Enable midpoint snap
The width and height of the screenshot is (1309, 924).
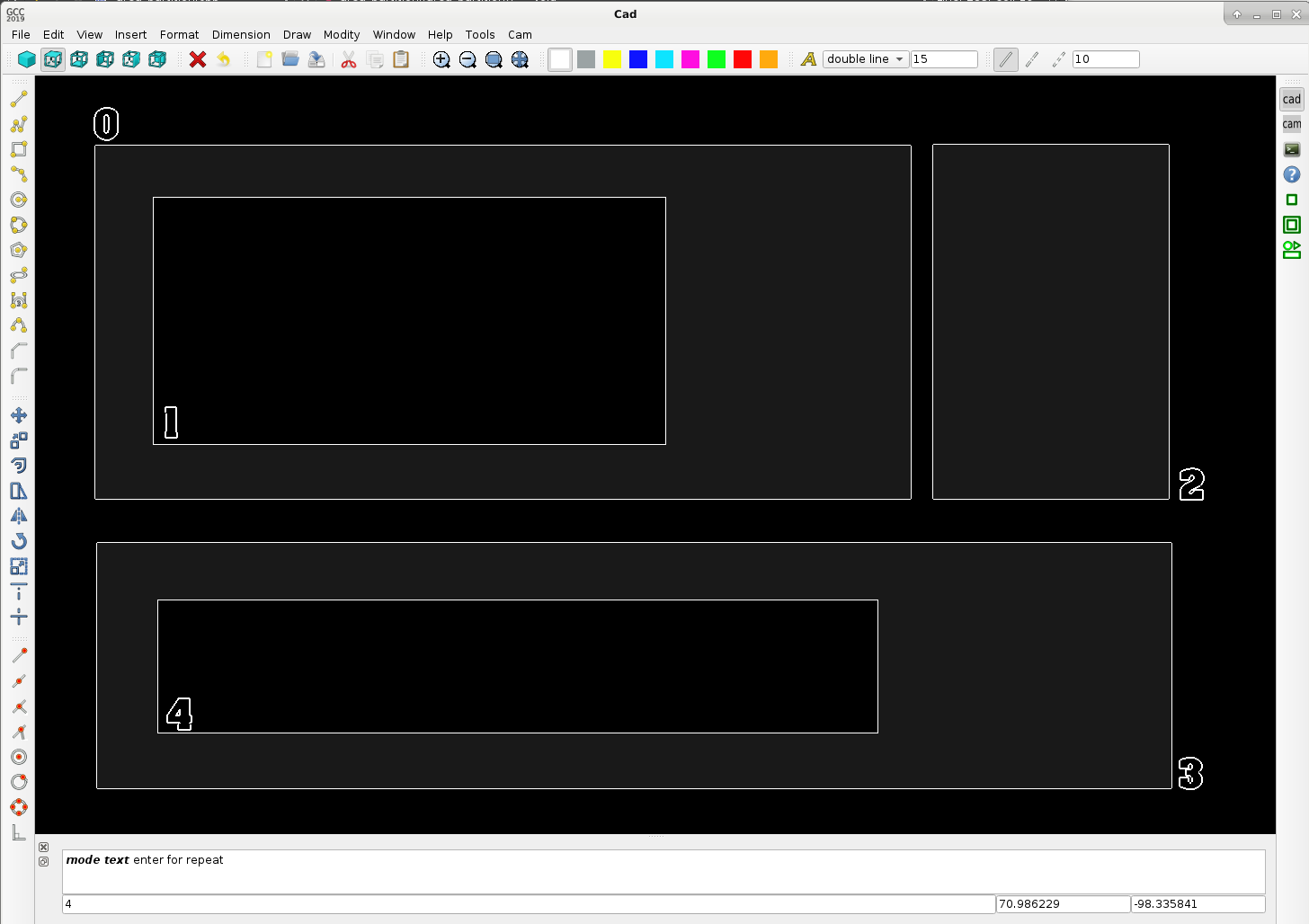click(x=19, y=681)
